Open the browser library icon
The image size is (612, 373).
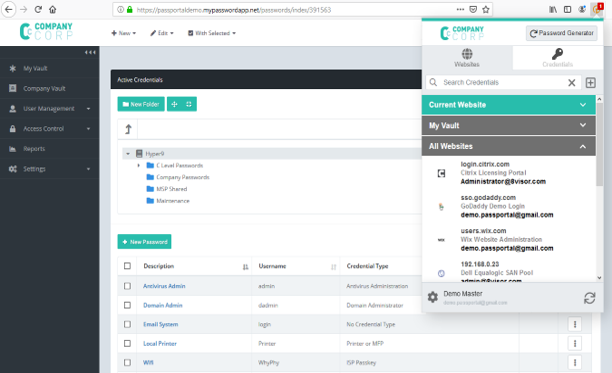553,9
